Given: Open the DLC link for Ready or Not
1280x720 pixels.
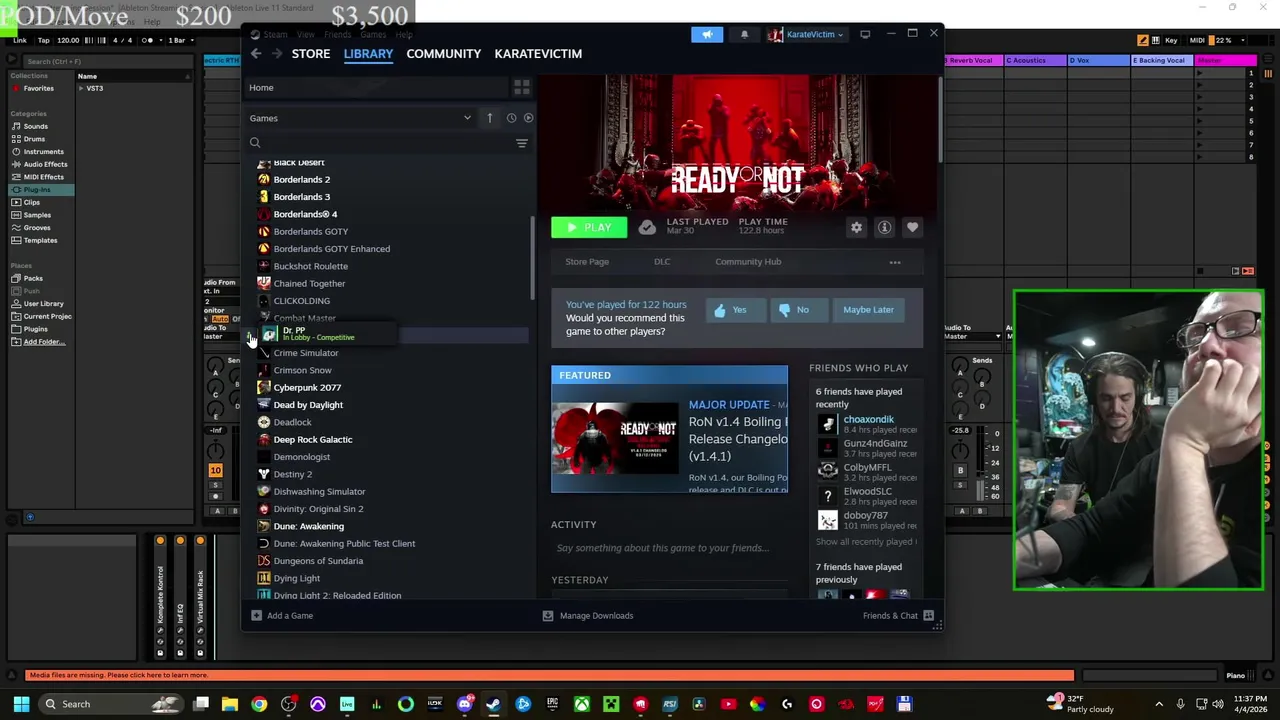Looking at the screenshot, I should (x=662, y=262).
